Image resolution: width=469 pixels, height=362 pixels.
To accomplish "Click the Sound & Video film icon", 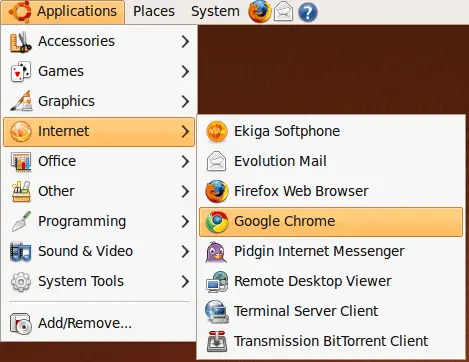I will (20, 251).
